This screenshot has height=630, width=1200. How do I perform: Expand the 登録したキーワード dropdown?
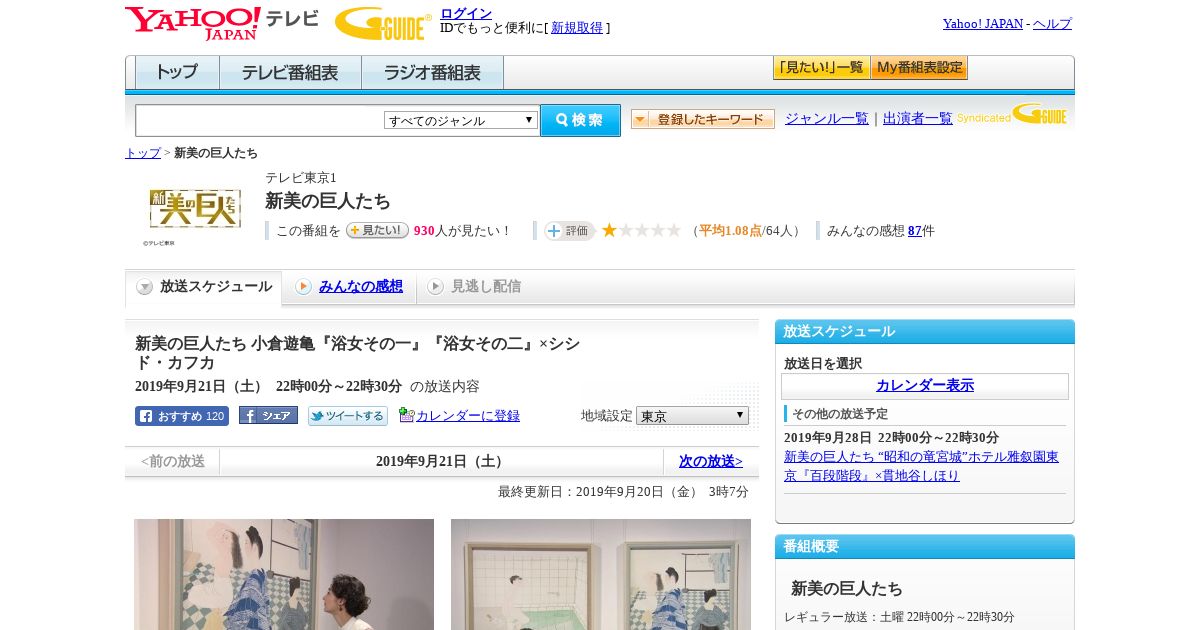(702, 119)
